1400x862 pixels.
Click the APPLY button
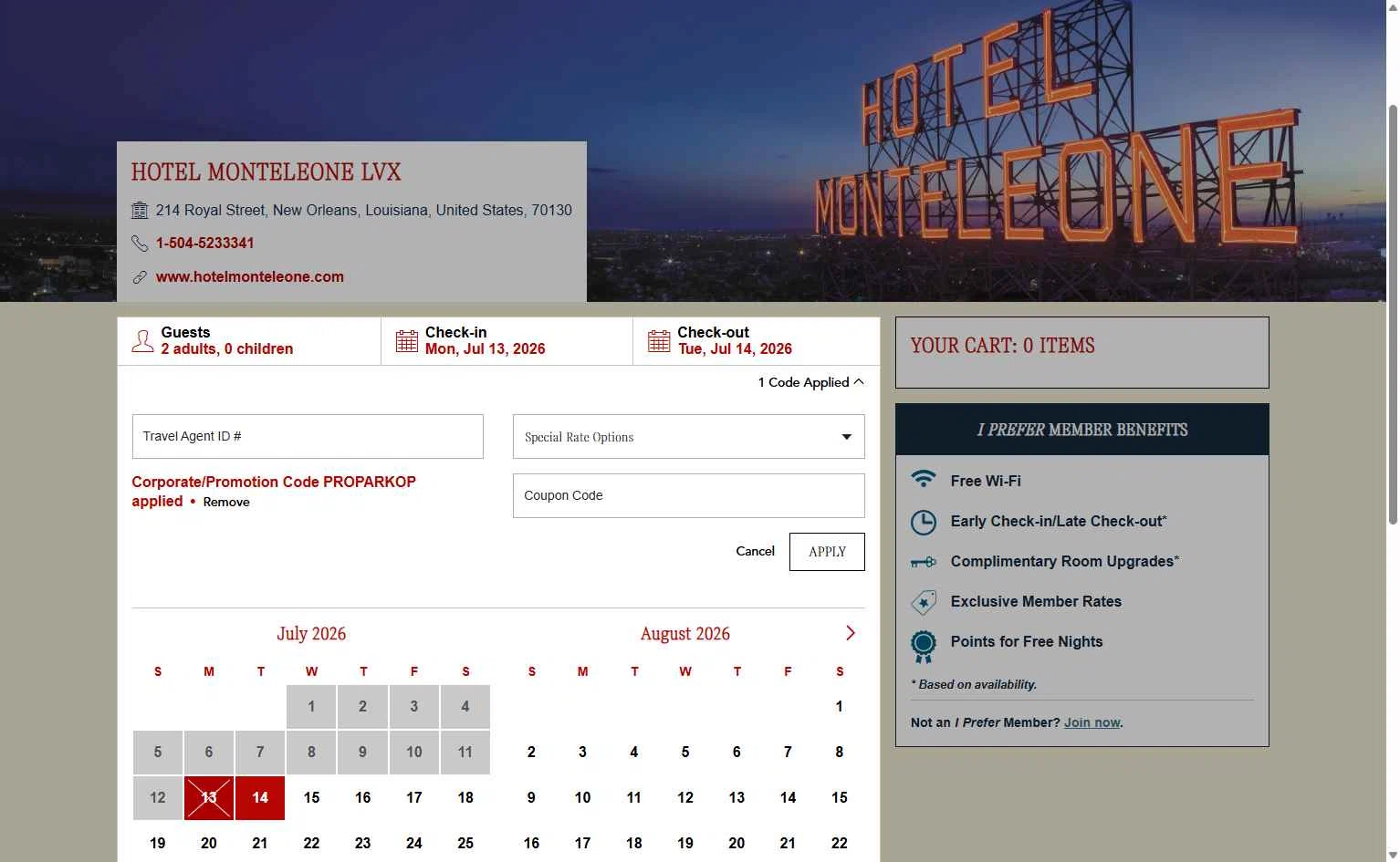pos(827,552)
